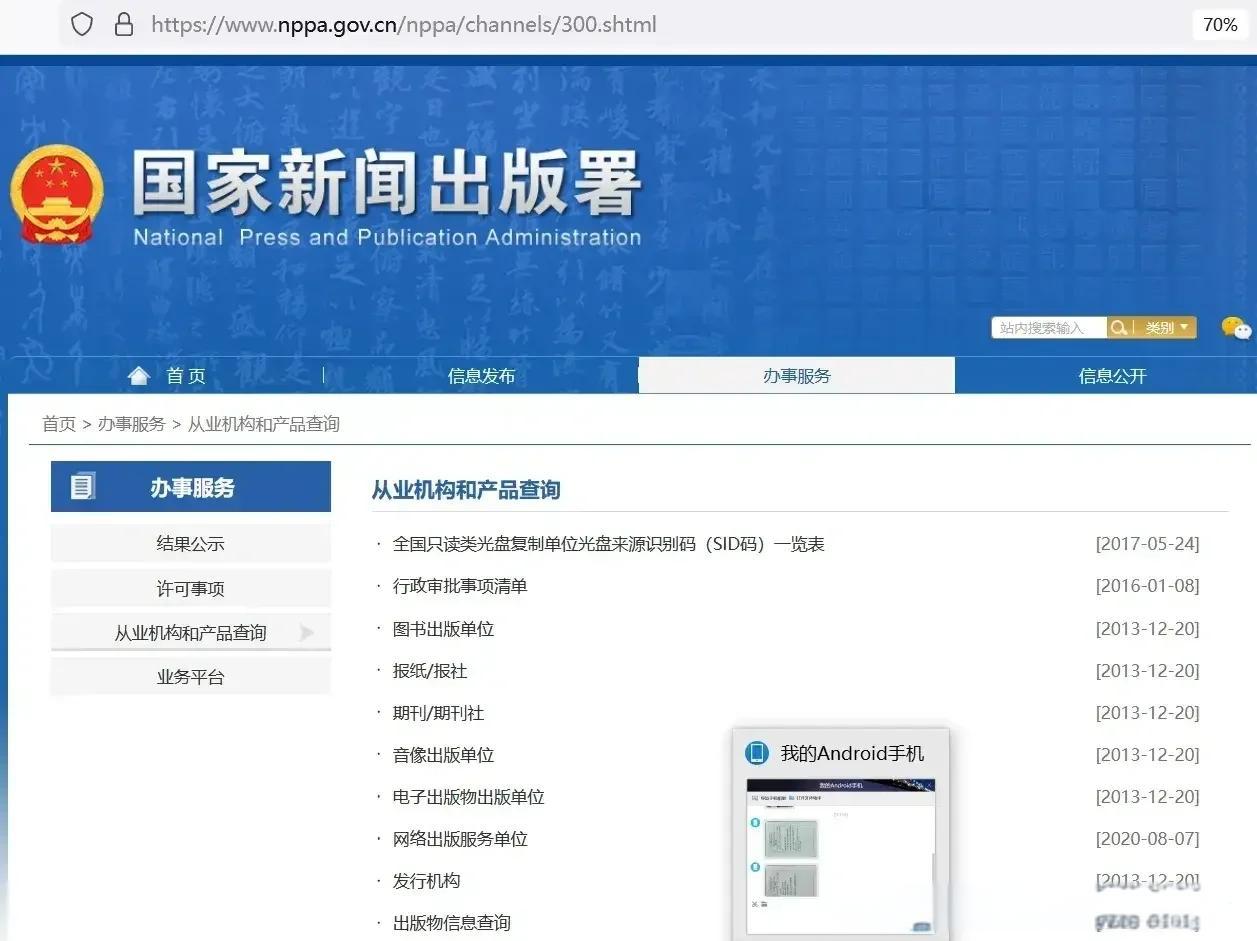The height and width of the screenshot is (941, 1257).
Task: Click the home icon next to 首页
Action: coord(139,374)
